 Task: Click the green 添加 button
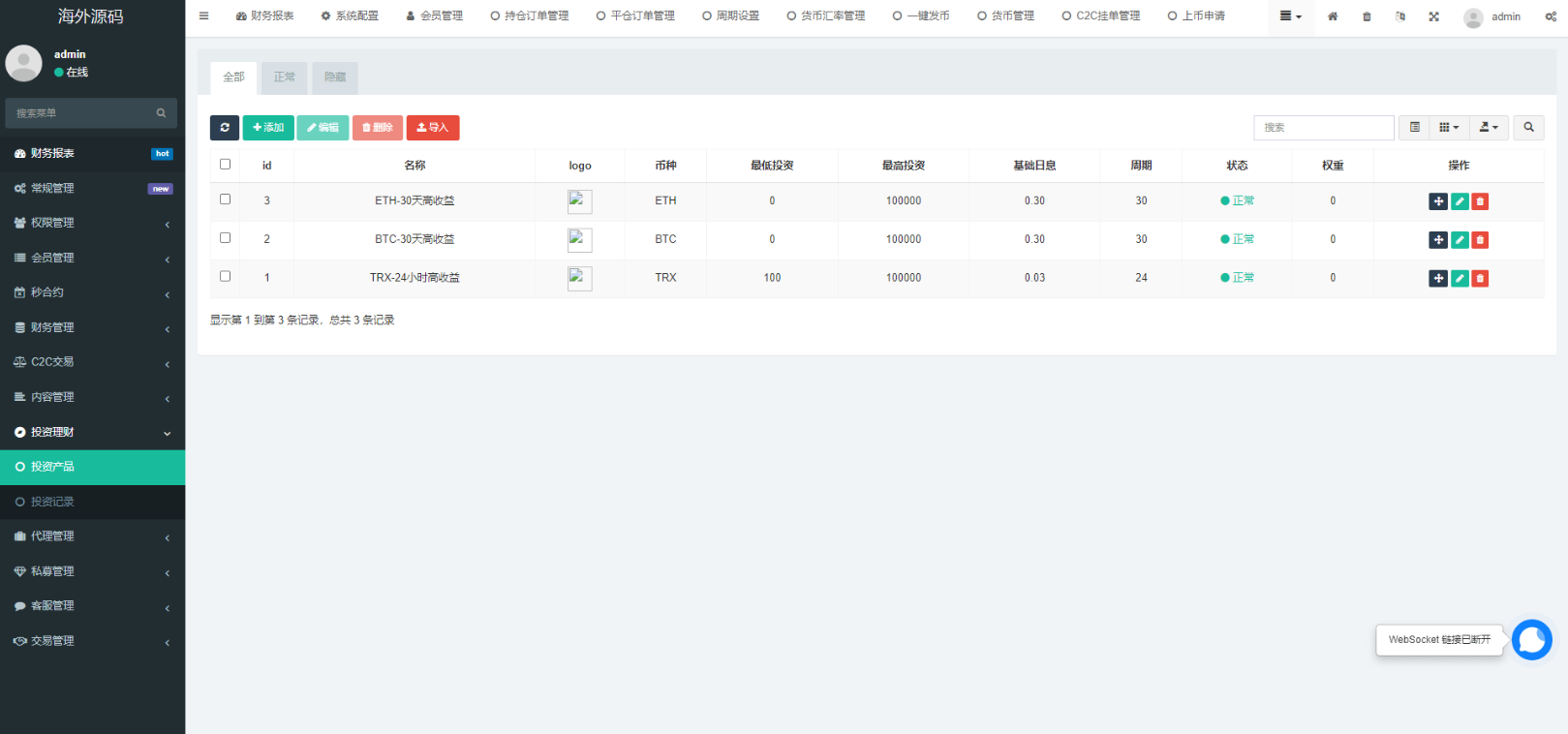point(268,128)
